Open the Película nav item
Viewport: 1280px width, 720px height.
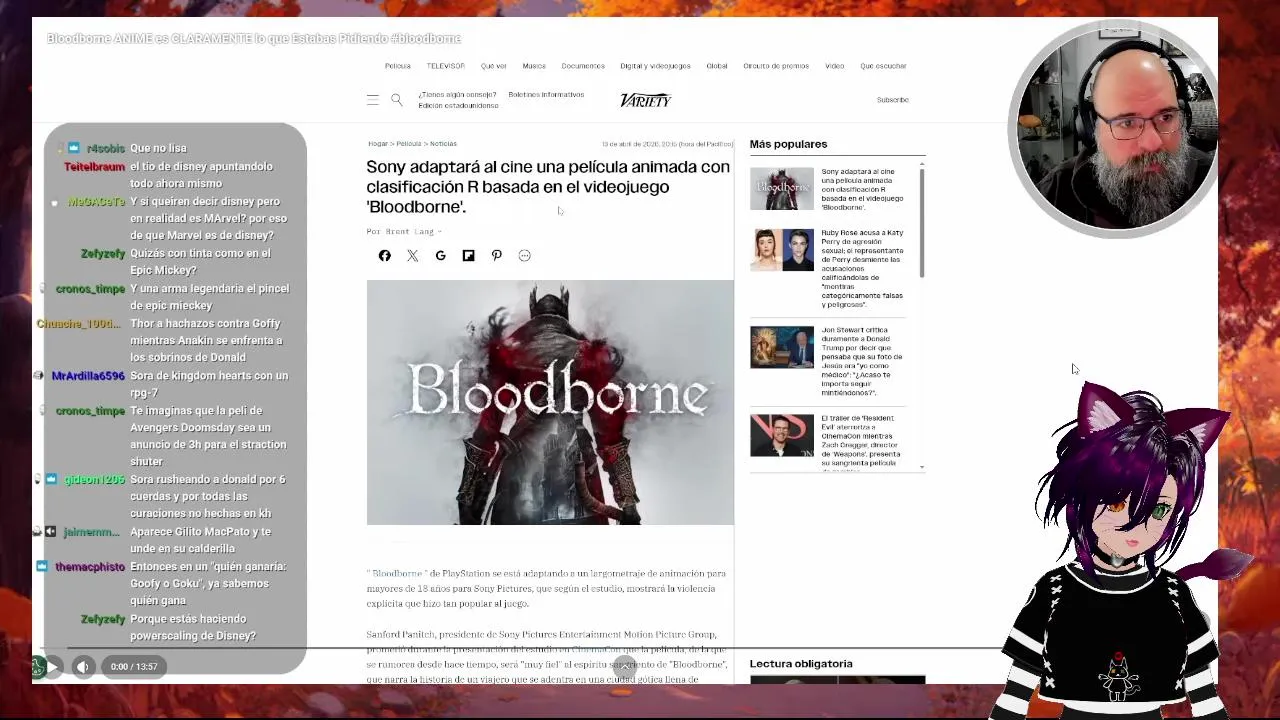pyautogui.click(x=398, y=66)
